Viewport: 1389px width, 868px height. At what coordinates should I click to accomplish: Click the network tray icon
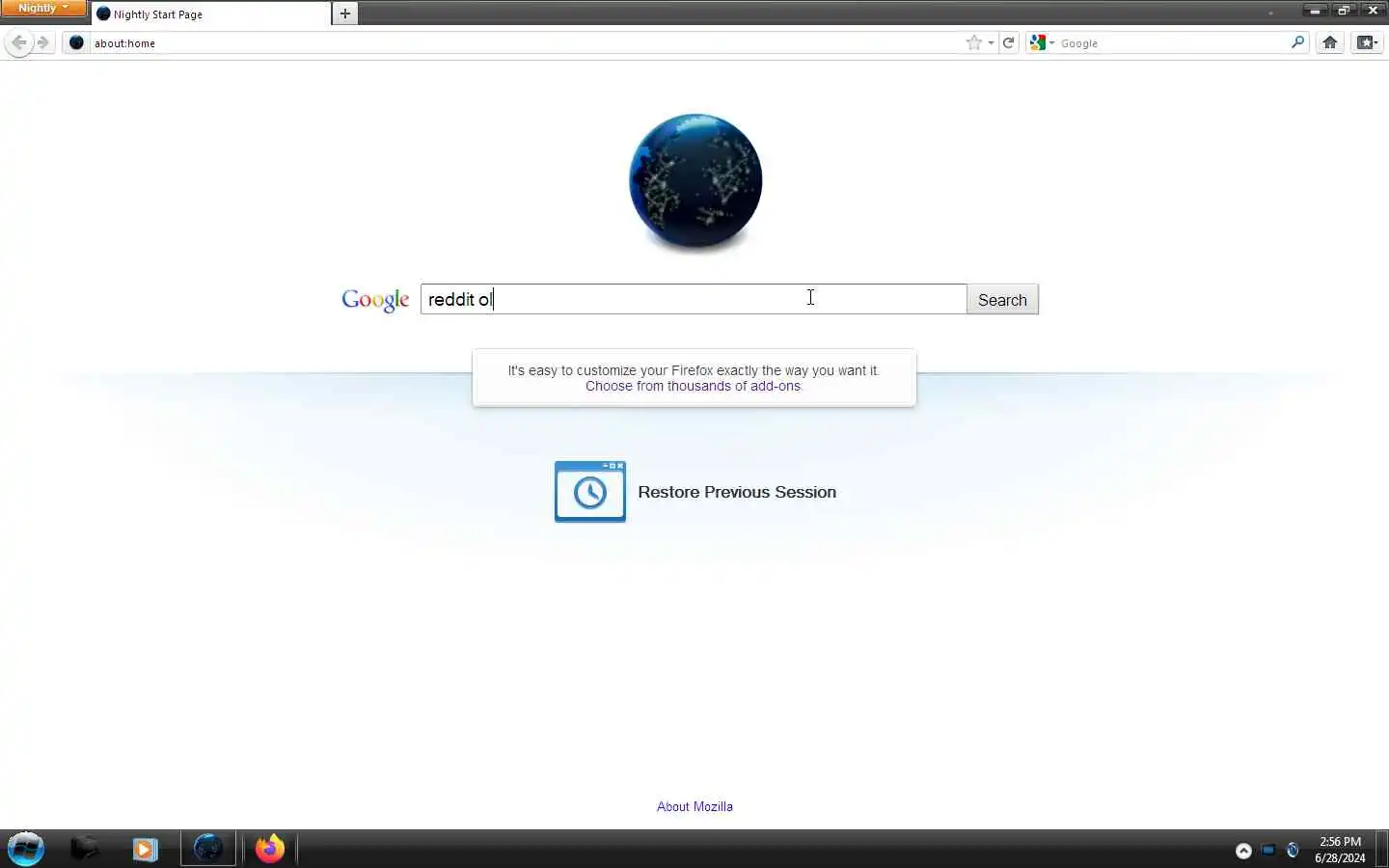[x=1268, y=850]
